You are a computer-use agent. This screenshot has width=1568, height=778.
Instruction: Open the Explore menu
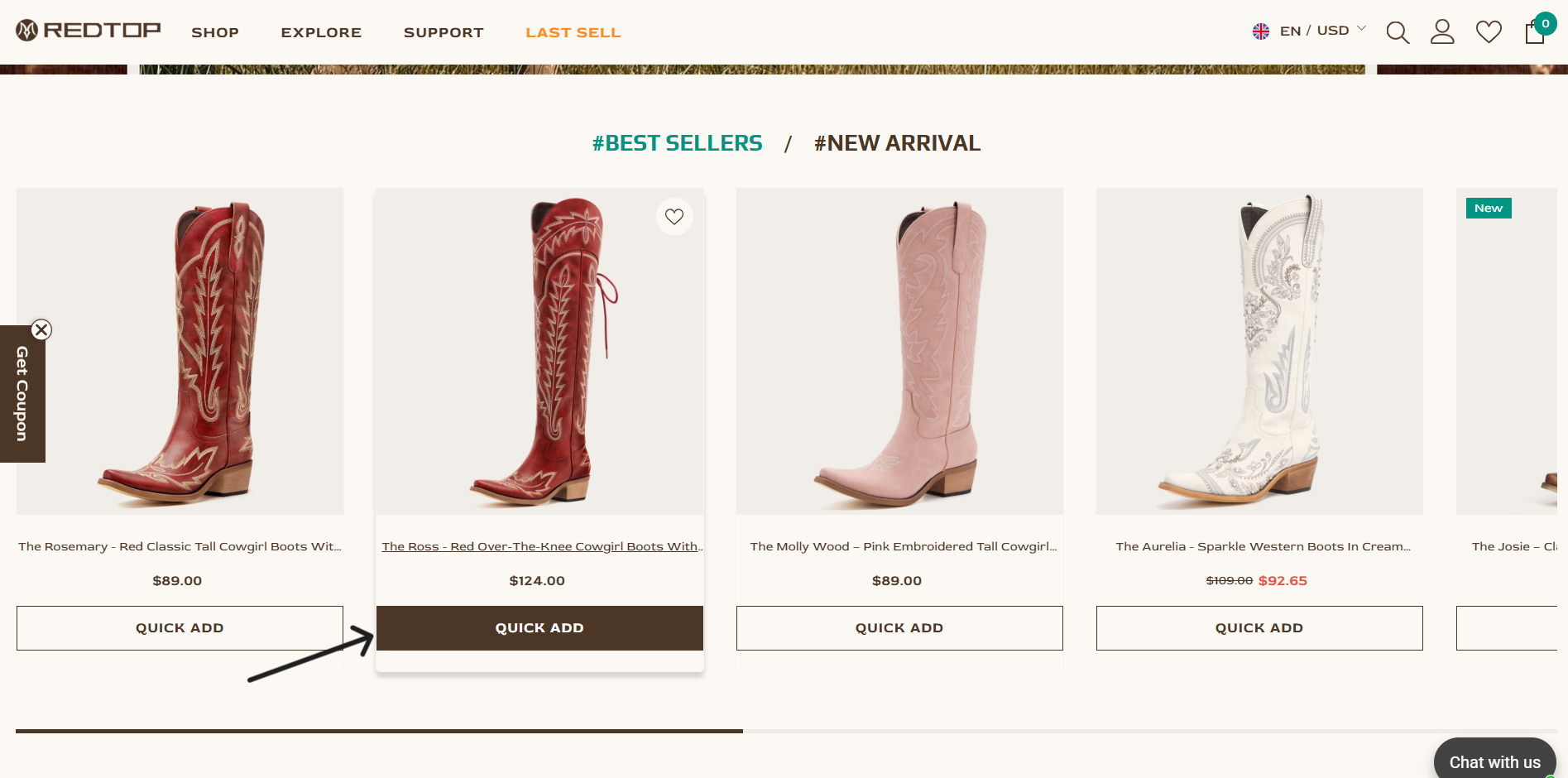[x=321, y=32]
